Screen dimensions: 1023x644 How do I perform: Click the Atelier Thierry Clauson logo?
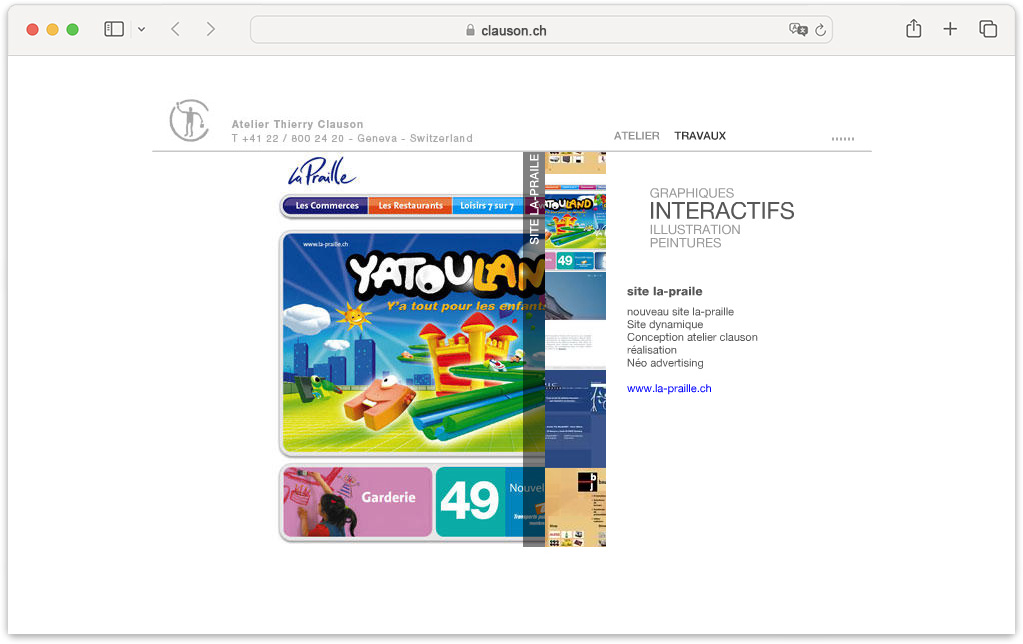coord(189,121)
